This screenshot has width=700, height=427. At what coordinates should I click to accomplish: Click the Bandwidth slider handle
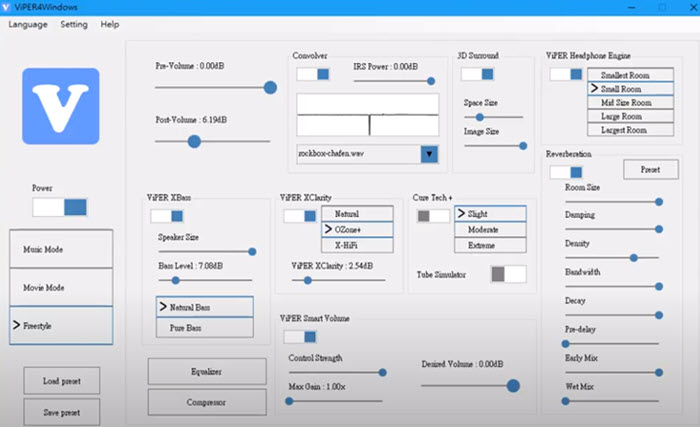[659, 286]
